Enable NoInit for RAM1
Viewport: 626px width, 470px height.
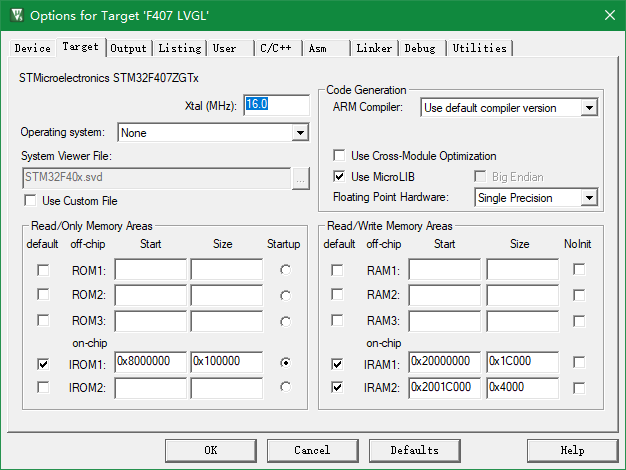point(579,270)
